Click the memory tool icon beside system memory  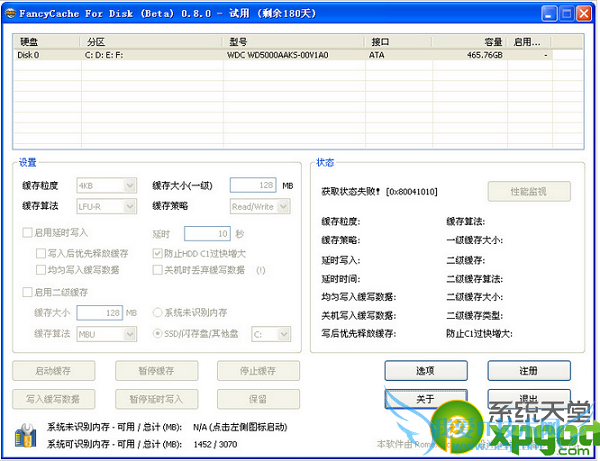point(25,435)
